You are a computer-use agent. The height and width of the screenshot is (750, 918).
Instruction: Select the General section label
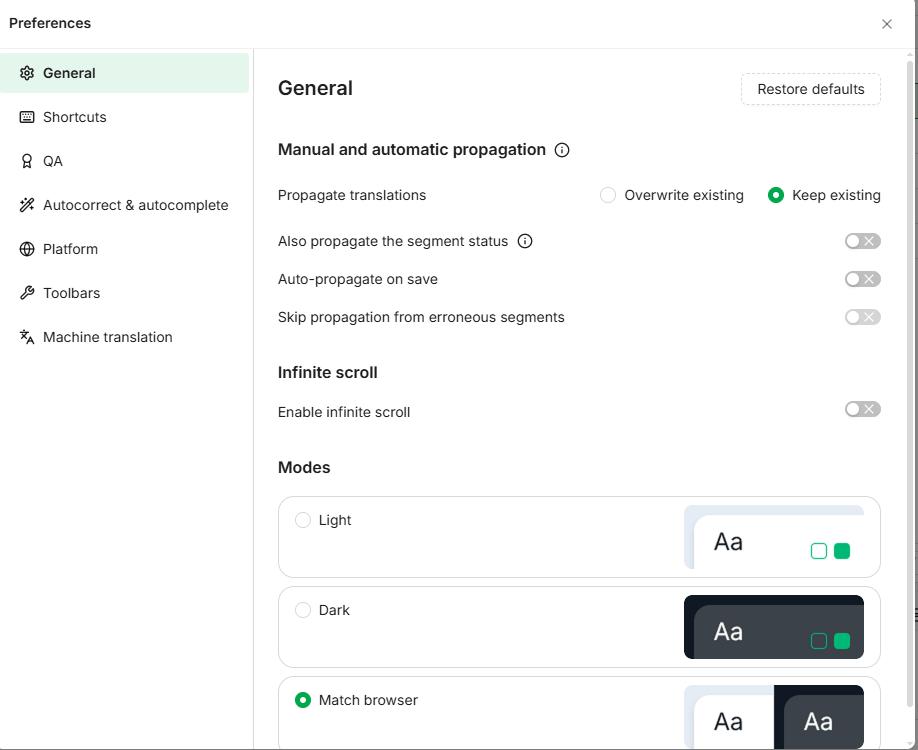tap(69, 73)
